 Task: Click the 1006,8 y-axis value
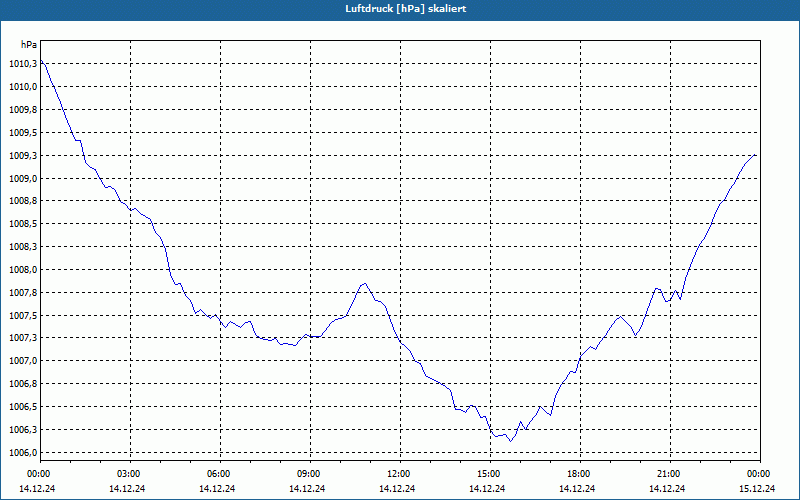23,384
